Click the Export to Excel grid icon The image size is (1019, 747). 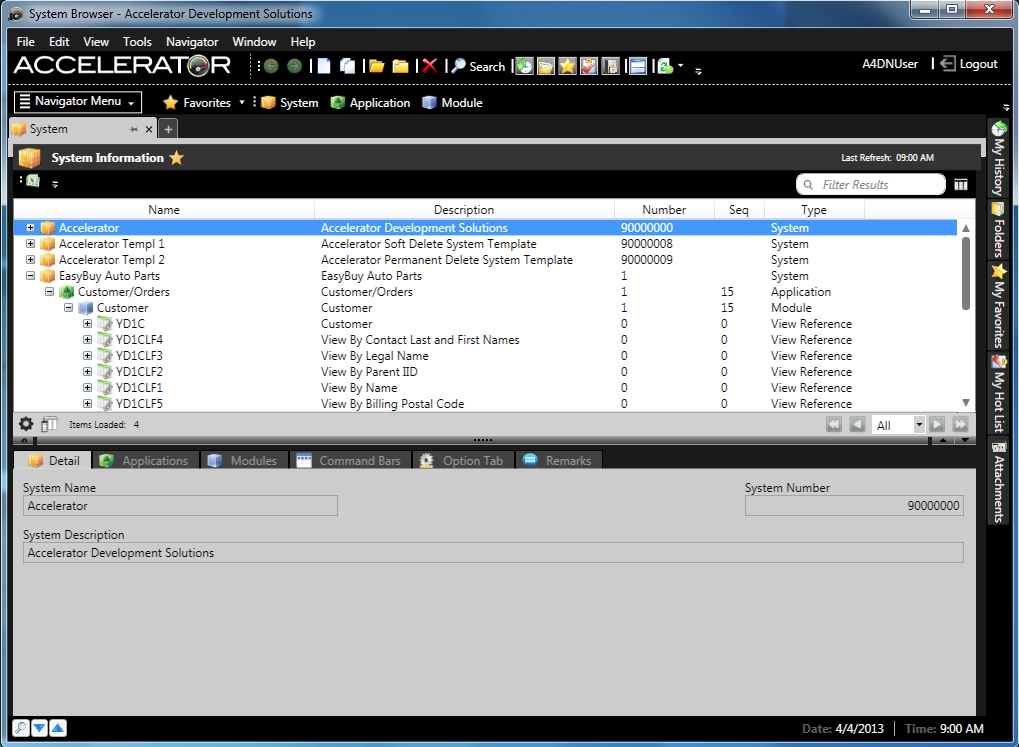[32, 181]
